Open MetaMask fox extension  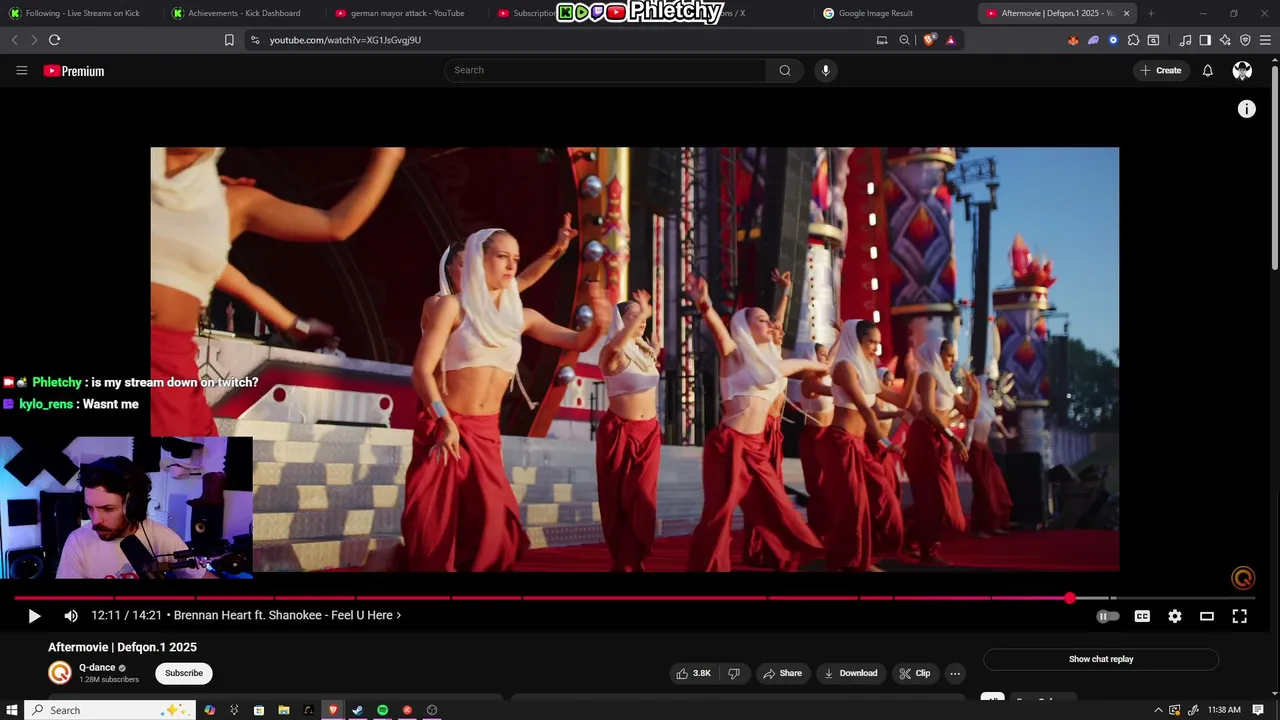click(1073, 40)
